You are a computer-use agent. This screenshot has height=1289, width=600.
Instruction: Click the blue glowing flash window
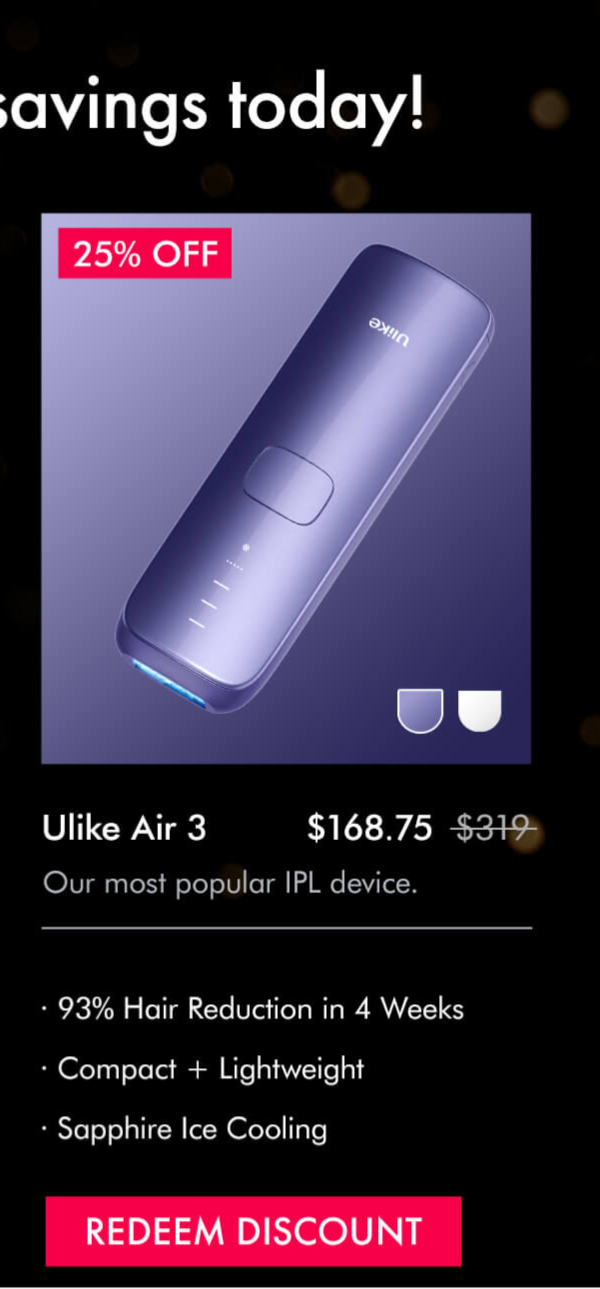coord(169,682)
